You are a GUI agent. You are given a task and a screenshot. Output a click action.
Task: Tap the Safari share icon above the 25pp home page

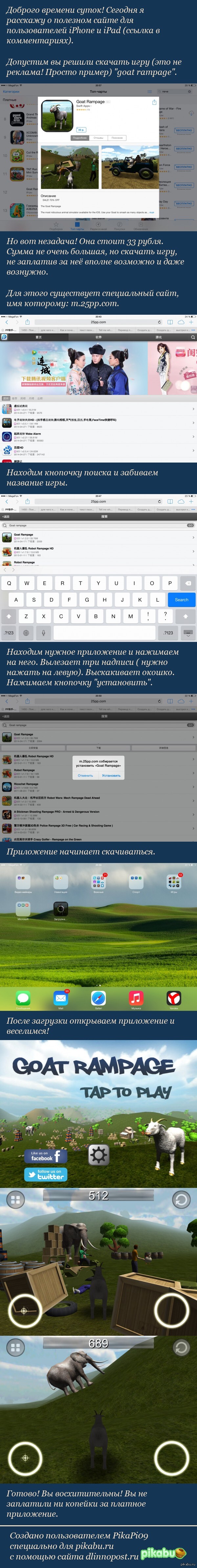coord(27,322)
